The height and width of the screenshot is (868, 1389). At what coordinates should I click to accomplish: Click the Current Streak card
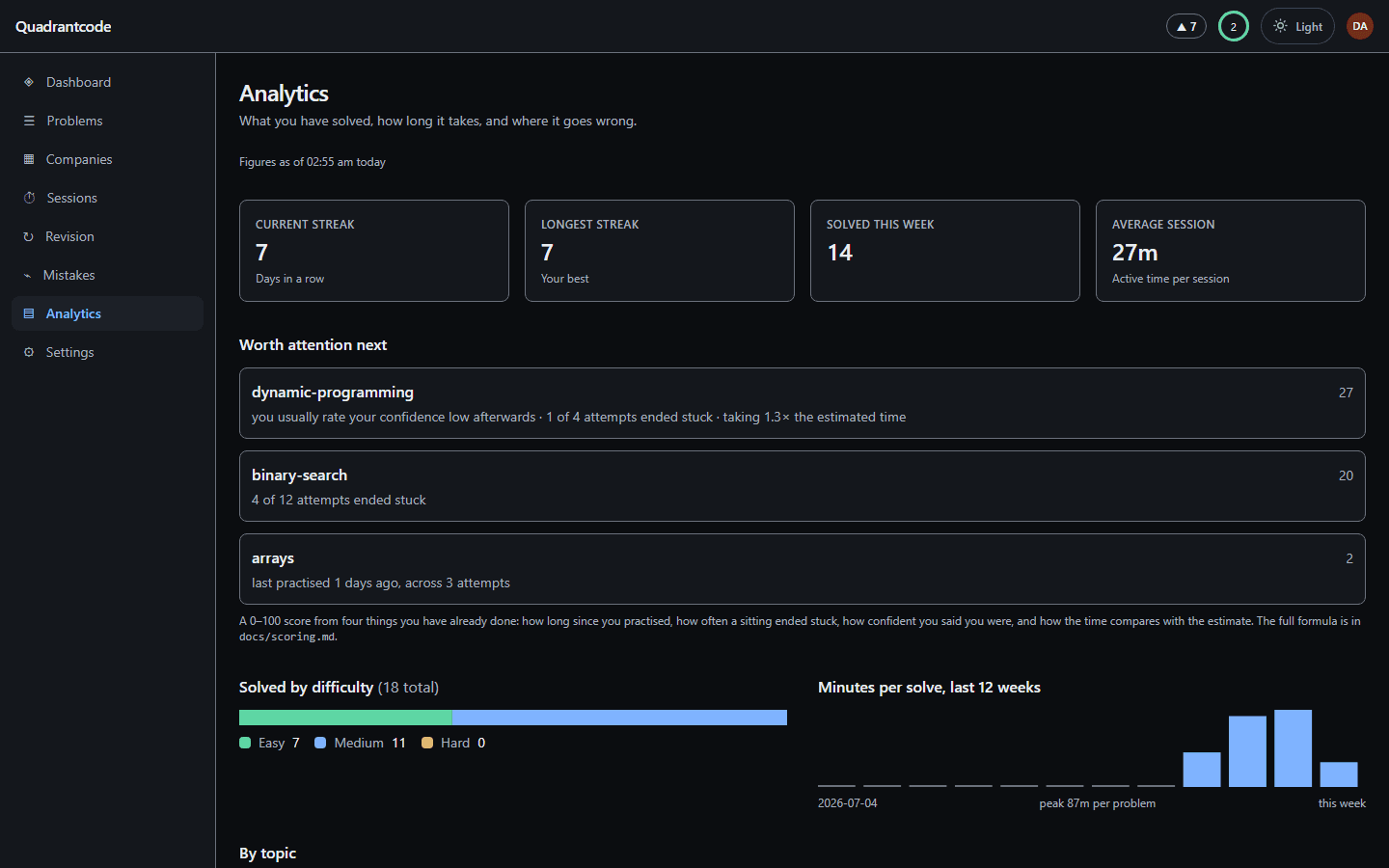pos(374,251)
